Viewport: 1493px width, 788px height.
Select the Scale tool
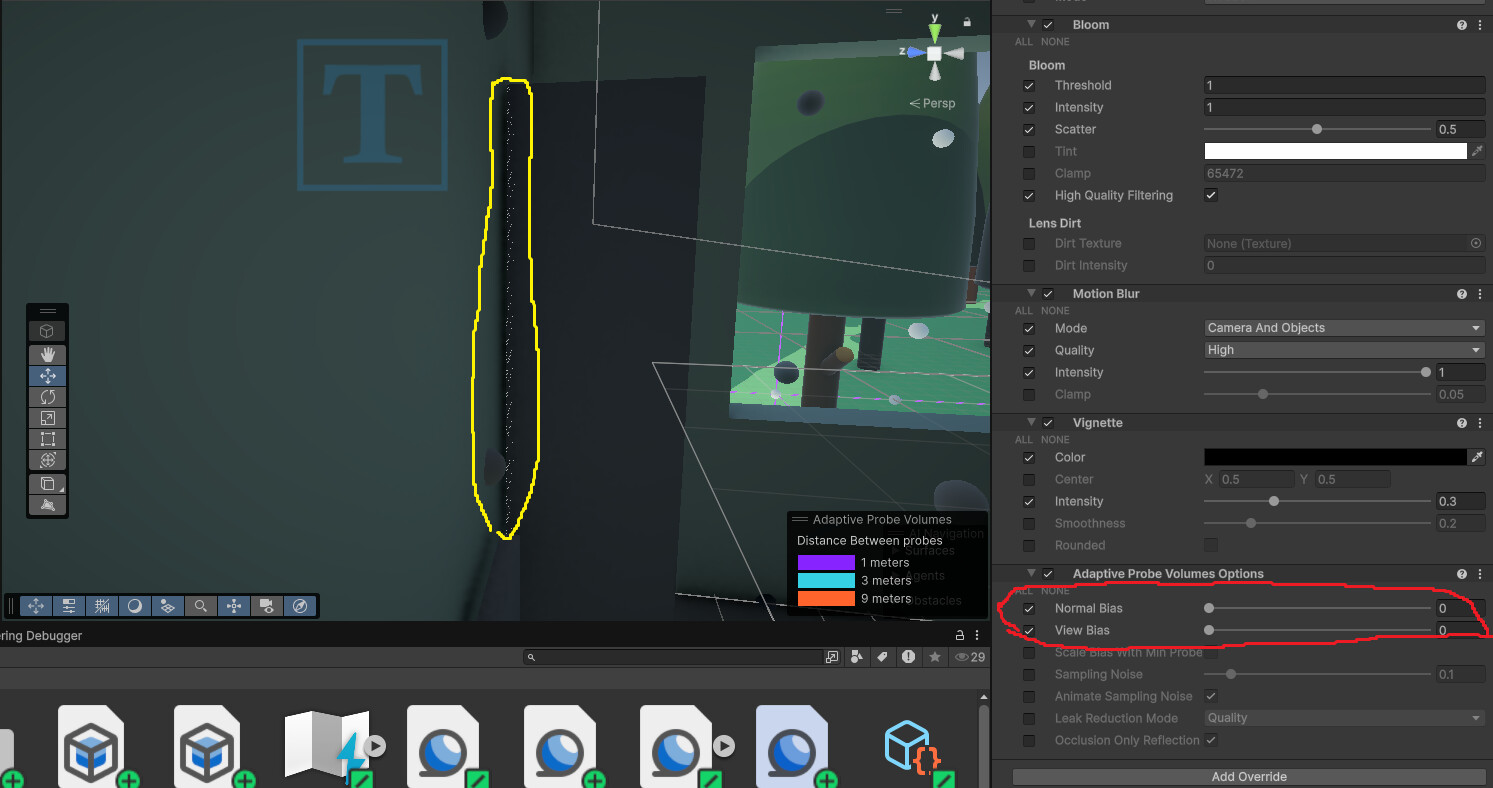(47, 417)
